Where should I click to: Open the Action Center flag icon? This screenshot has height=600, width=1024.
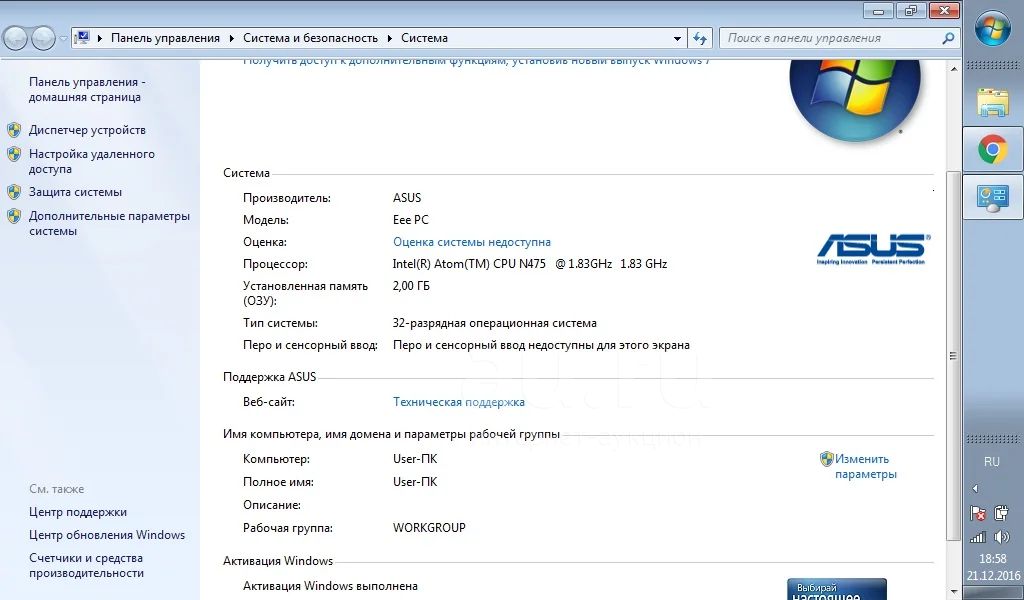(x=978, y=513)
